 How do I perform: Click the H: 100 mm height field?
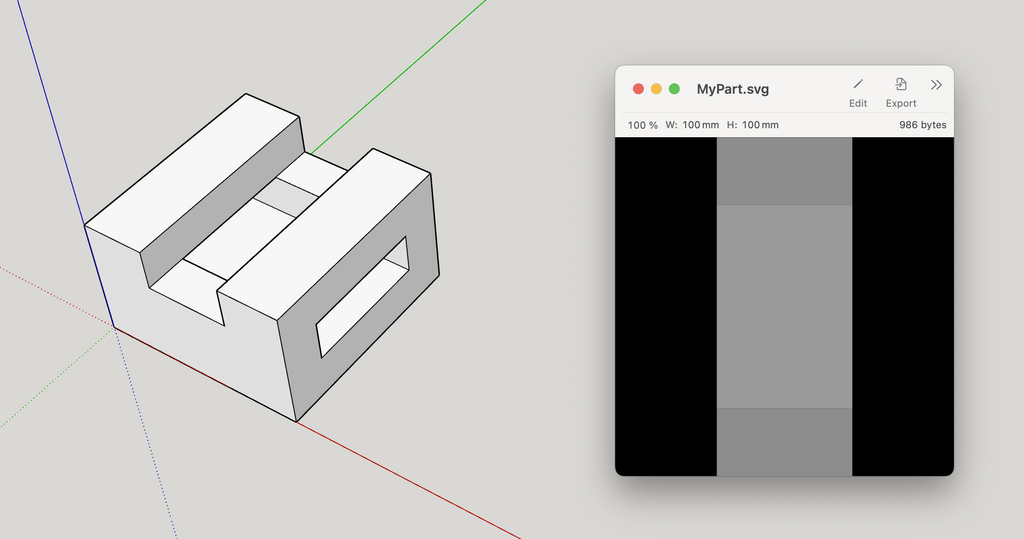752,125
